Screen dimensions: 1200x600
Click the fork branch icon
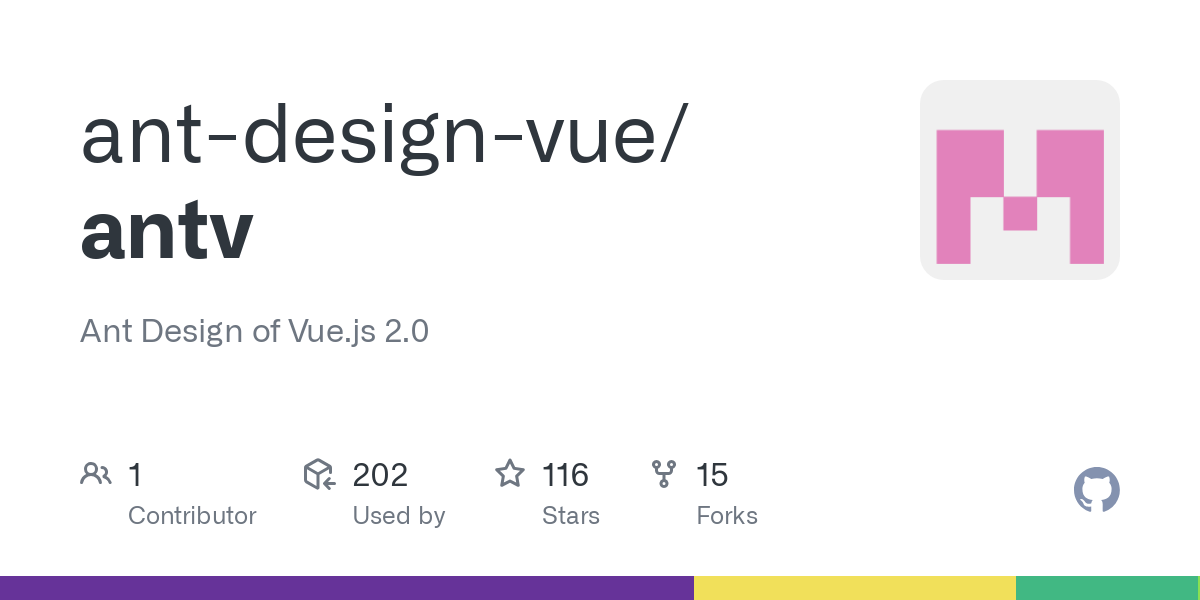663,474
